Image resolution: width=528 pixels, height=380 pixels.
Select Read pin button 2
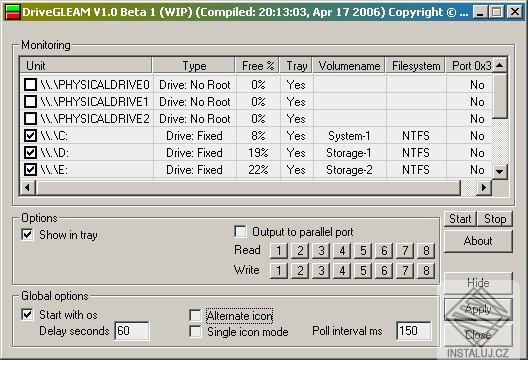coord(300,251)
